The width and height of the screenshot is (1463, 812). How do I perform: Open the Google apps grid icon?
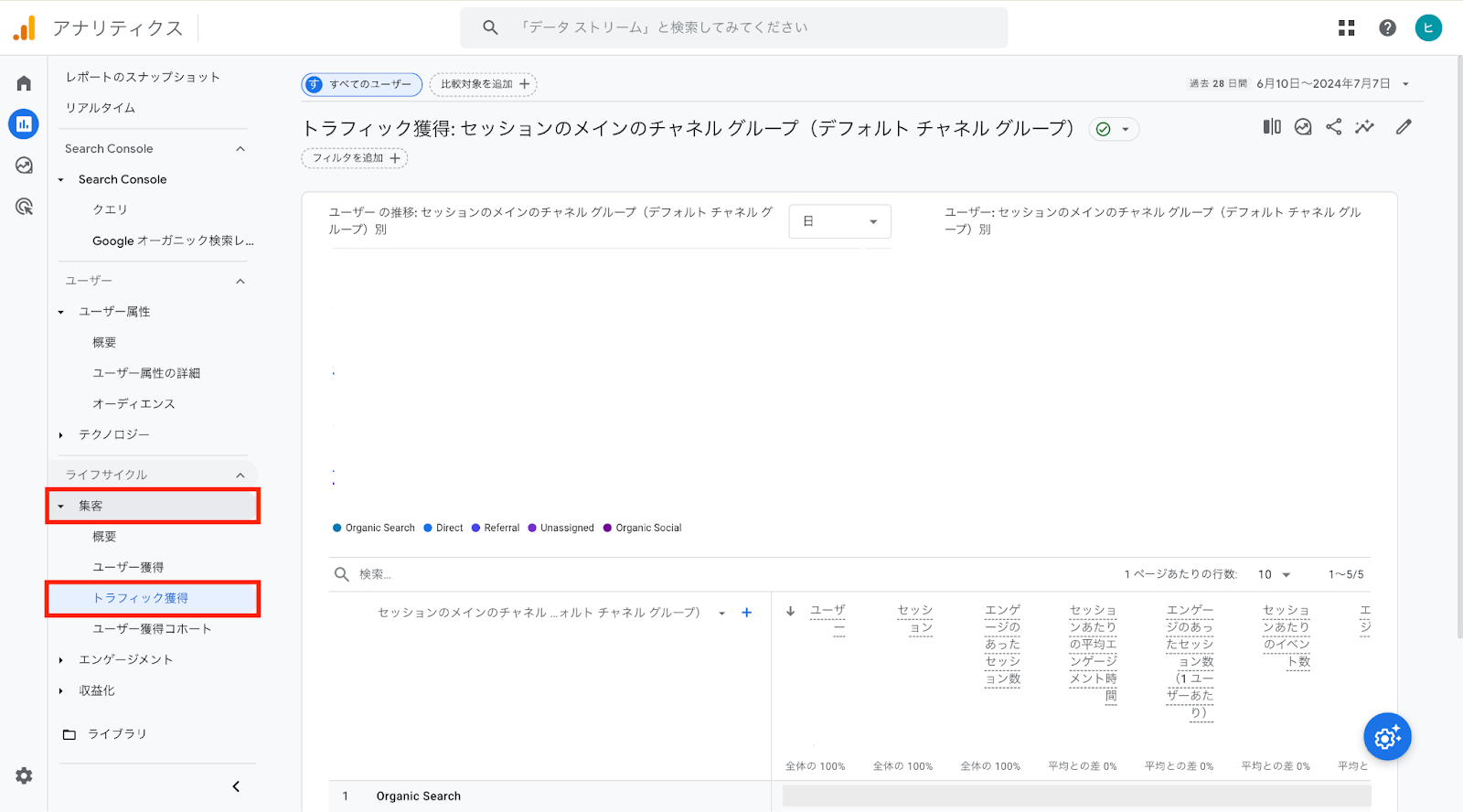click(x=1346, y=28)
